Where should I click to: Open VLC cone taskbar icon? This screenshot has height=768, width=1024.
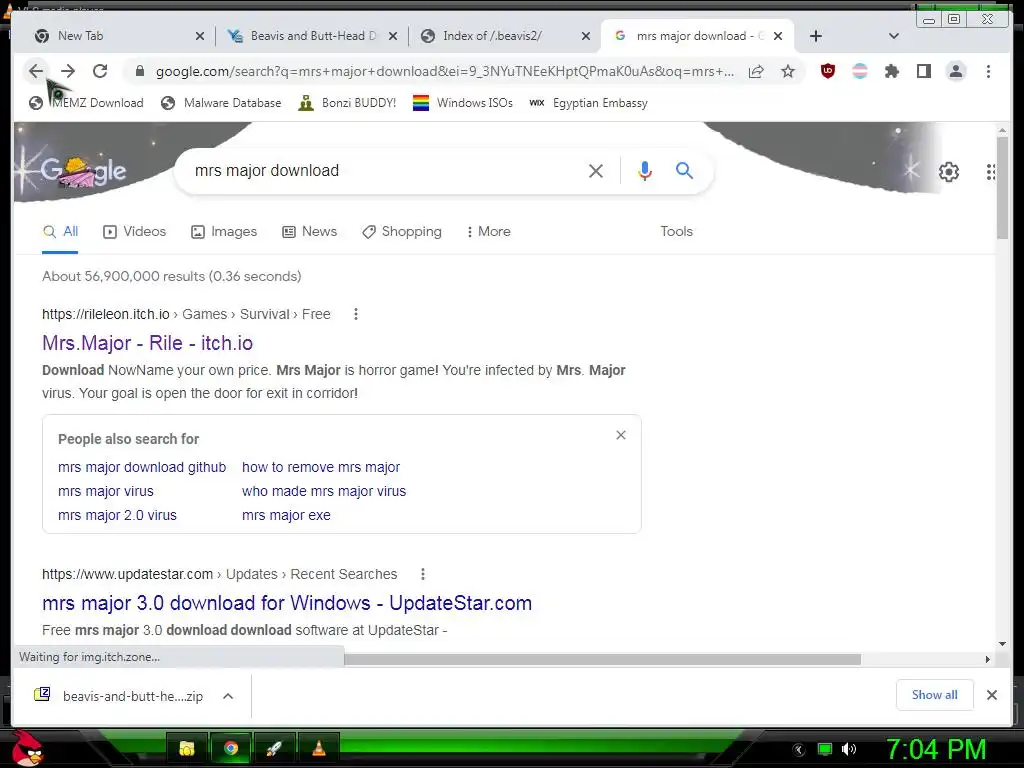(319, 748)
